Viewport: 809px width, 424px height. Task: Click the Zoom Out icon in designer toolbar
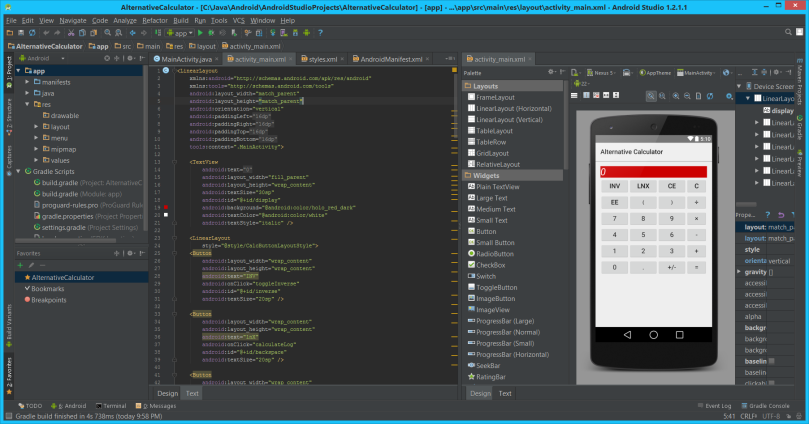pyautogui.click(x=687, y=96)
